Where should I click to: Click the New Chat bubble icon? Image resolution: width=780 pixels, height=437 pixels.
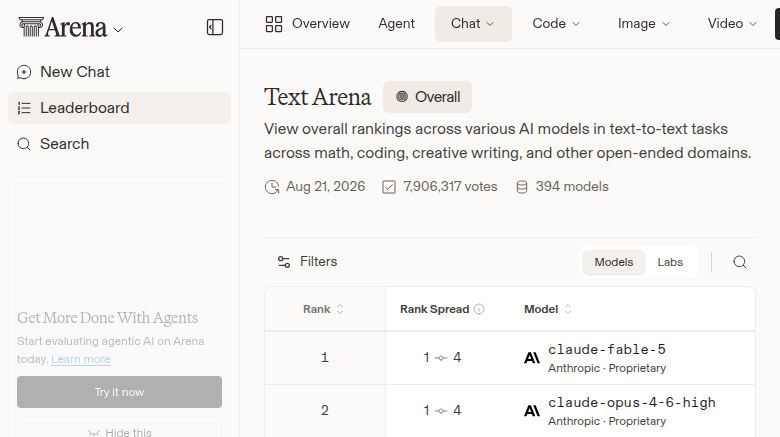coord(24,72)
